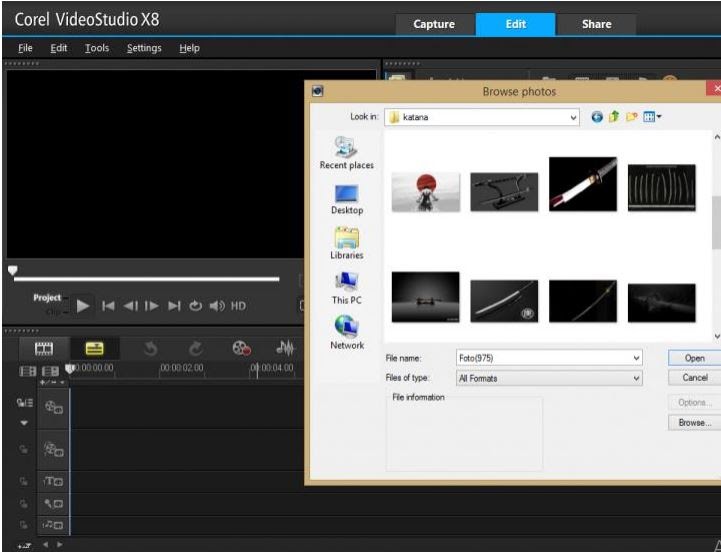Open the File menu
This screenshot has height=552, width=721.
point(25,48)
